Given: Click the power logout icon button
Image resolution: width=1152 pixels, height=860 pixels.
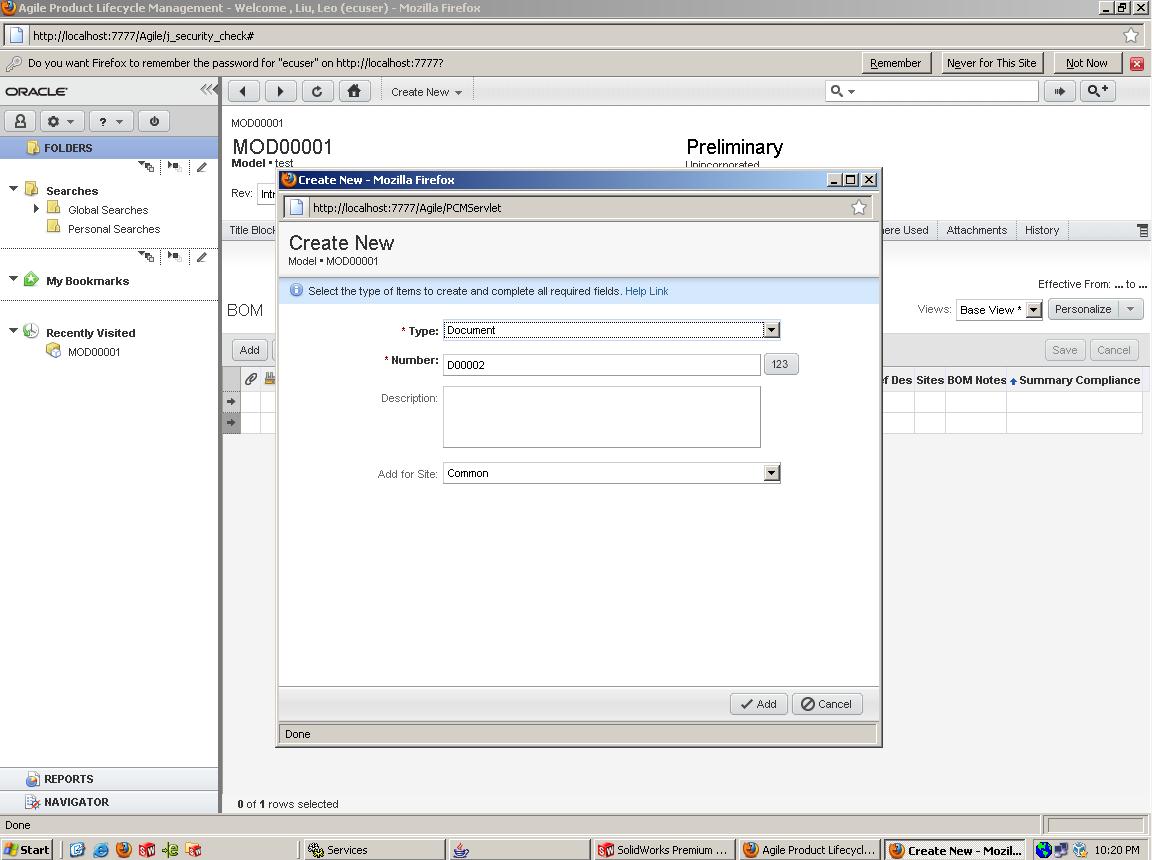Looking at the screenshot, I should tap(154, 121).
